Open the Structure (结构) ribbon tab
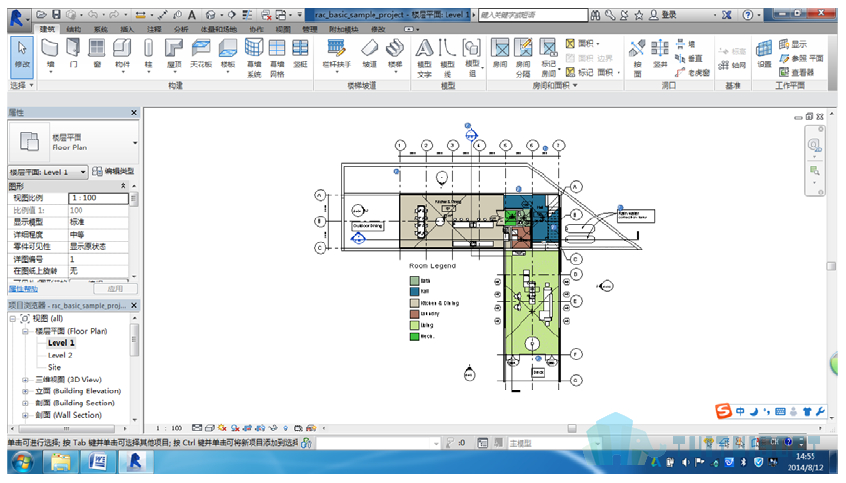This screenshot has height=483, width=846. (73, 29)
